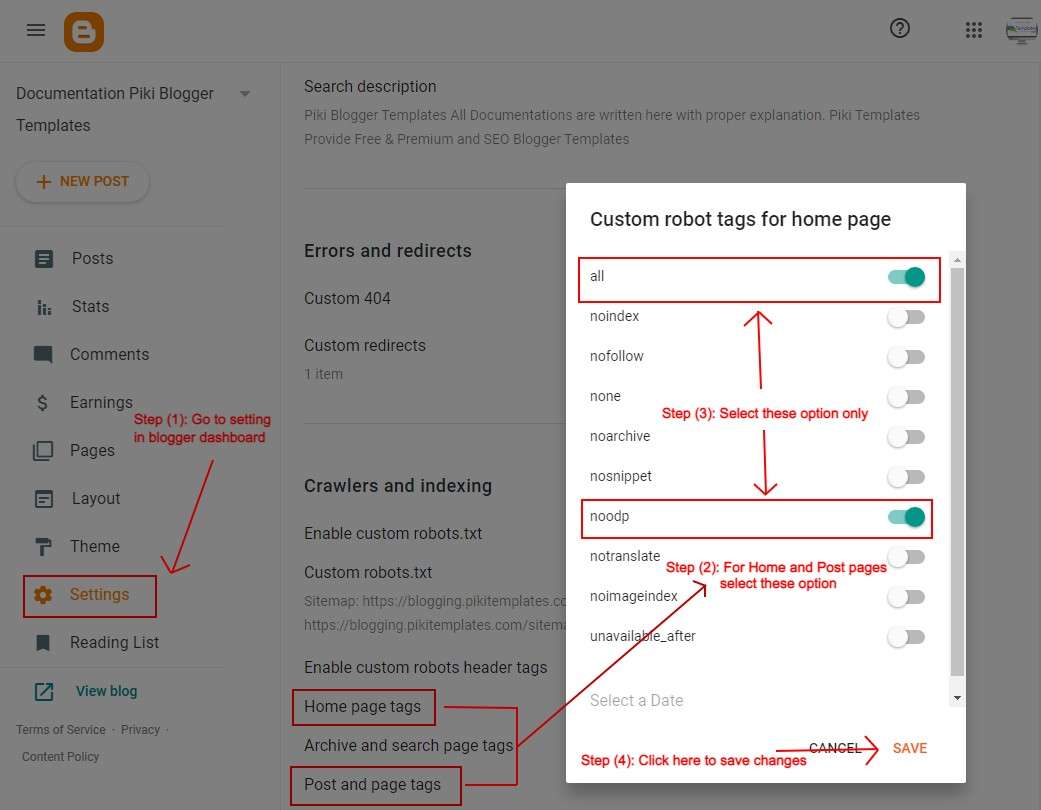Open Reading List in the sidebar

pyautogui.click(x=114, y=643)
